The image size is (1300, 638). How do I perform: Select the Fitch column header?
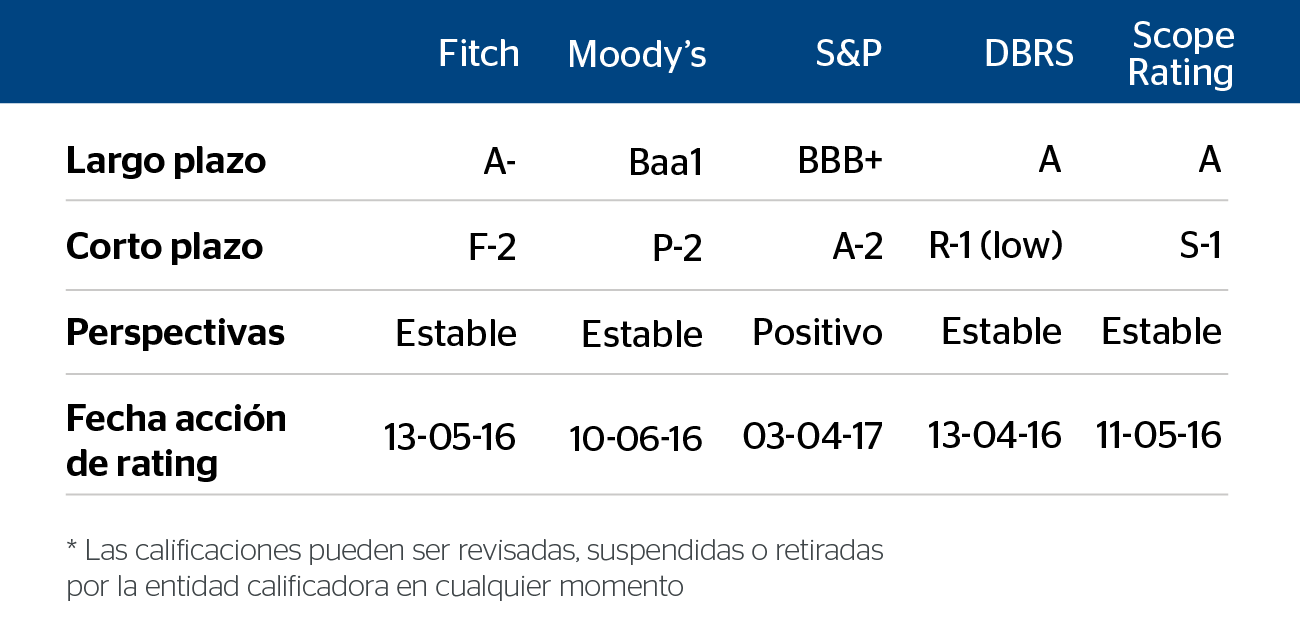pyautogui.click(x=479, y=53)
